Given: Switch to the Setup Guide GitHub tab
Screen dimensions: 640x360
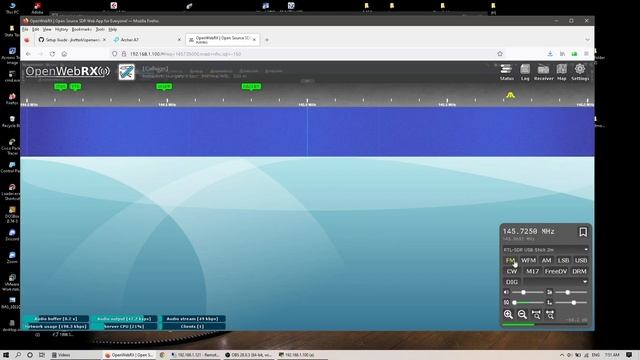Looking at the screenshot, I should (71, 40).
